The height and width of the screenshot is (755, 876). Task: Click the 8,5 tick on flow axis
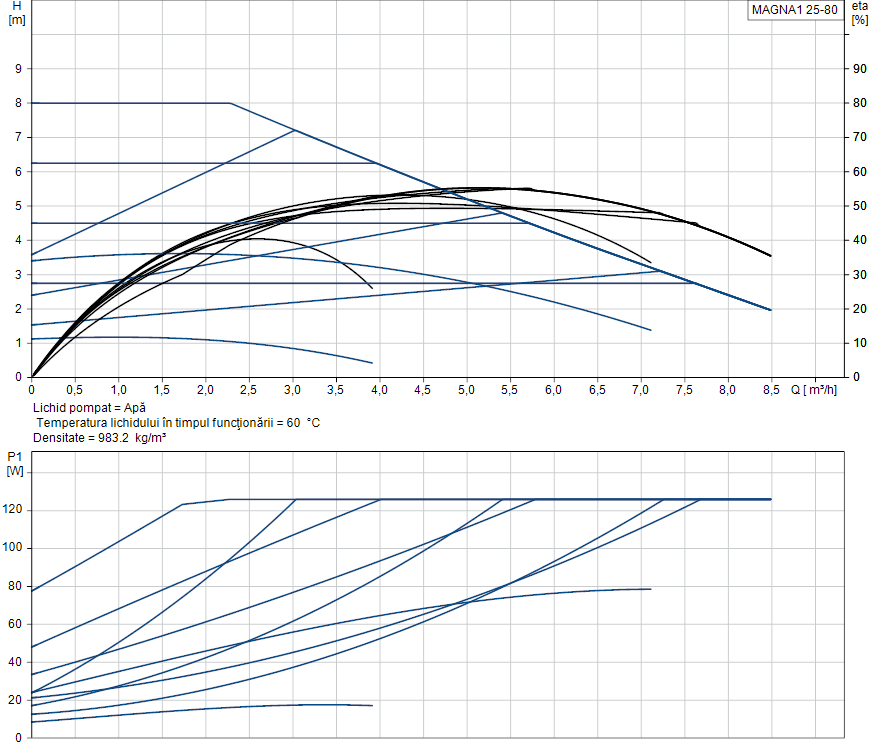[771, 389]
